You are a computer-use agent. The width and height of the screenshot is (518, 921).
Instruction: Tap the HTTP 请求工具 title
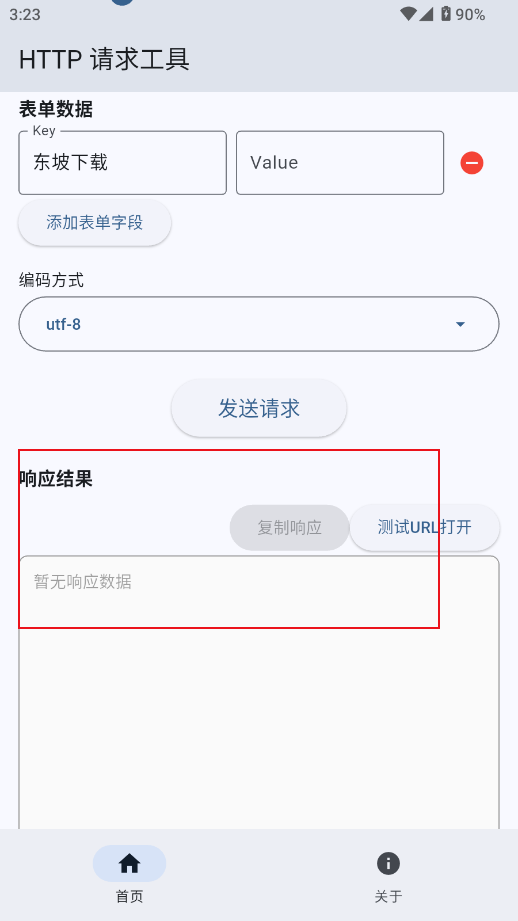pyautogui.click(x=104, y=60)
